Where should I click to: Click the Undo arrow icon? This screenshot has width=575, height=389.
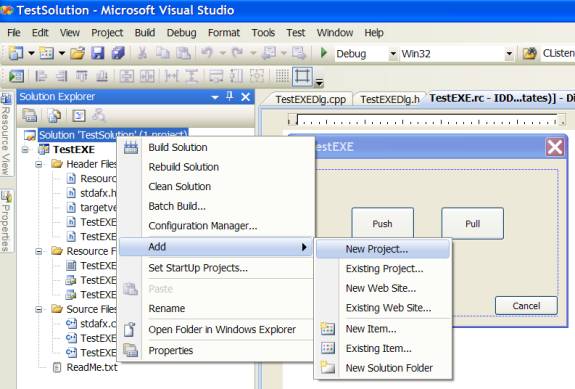pos(207,54)
